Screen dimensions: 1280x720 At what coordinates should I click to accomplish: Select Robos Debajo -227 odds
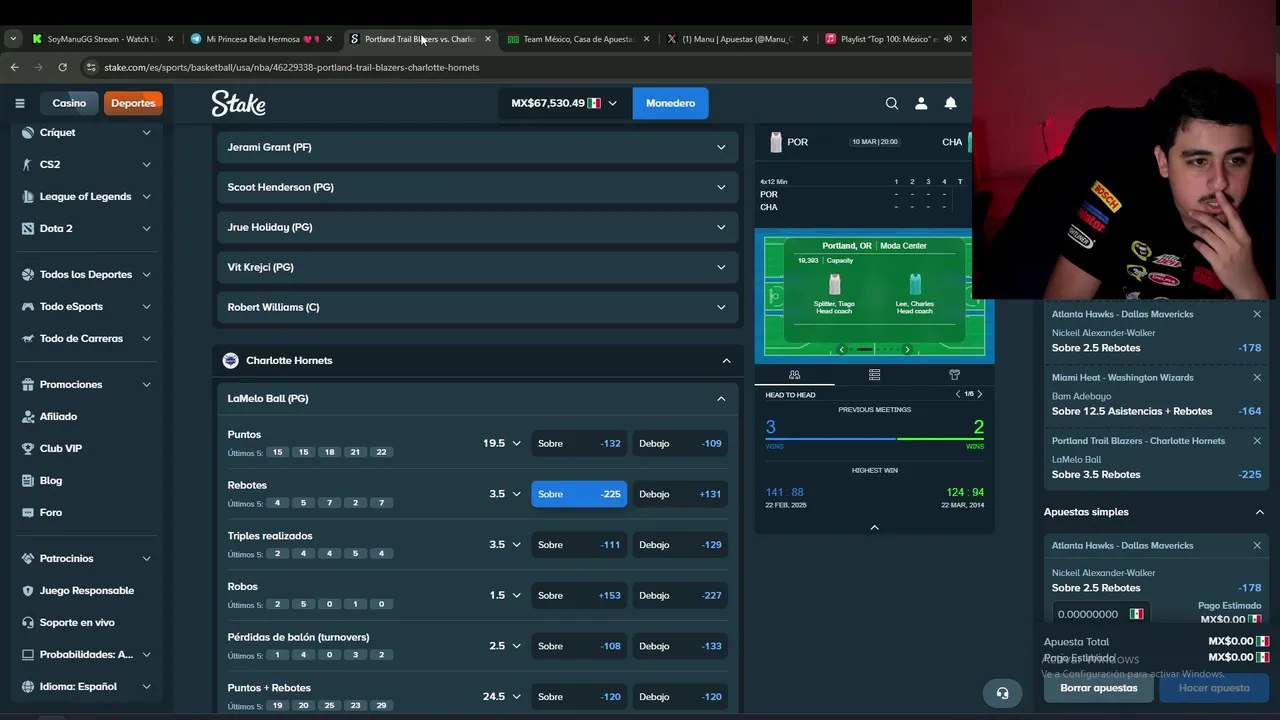(x=680, y=595)
